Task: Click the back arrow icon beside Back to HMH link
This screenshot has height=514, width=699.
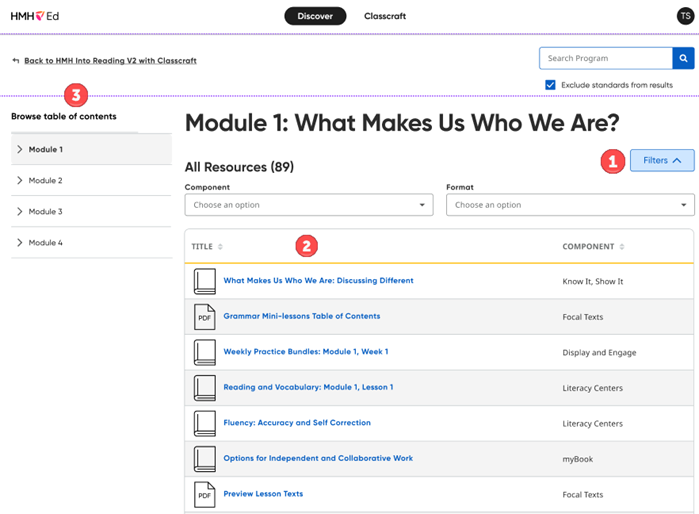Action: [16, 61]
